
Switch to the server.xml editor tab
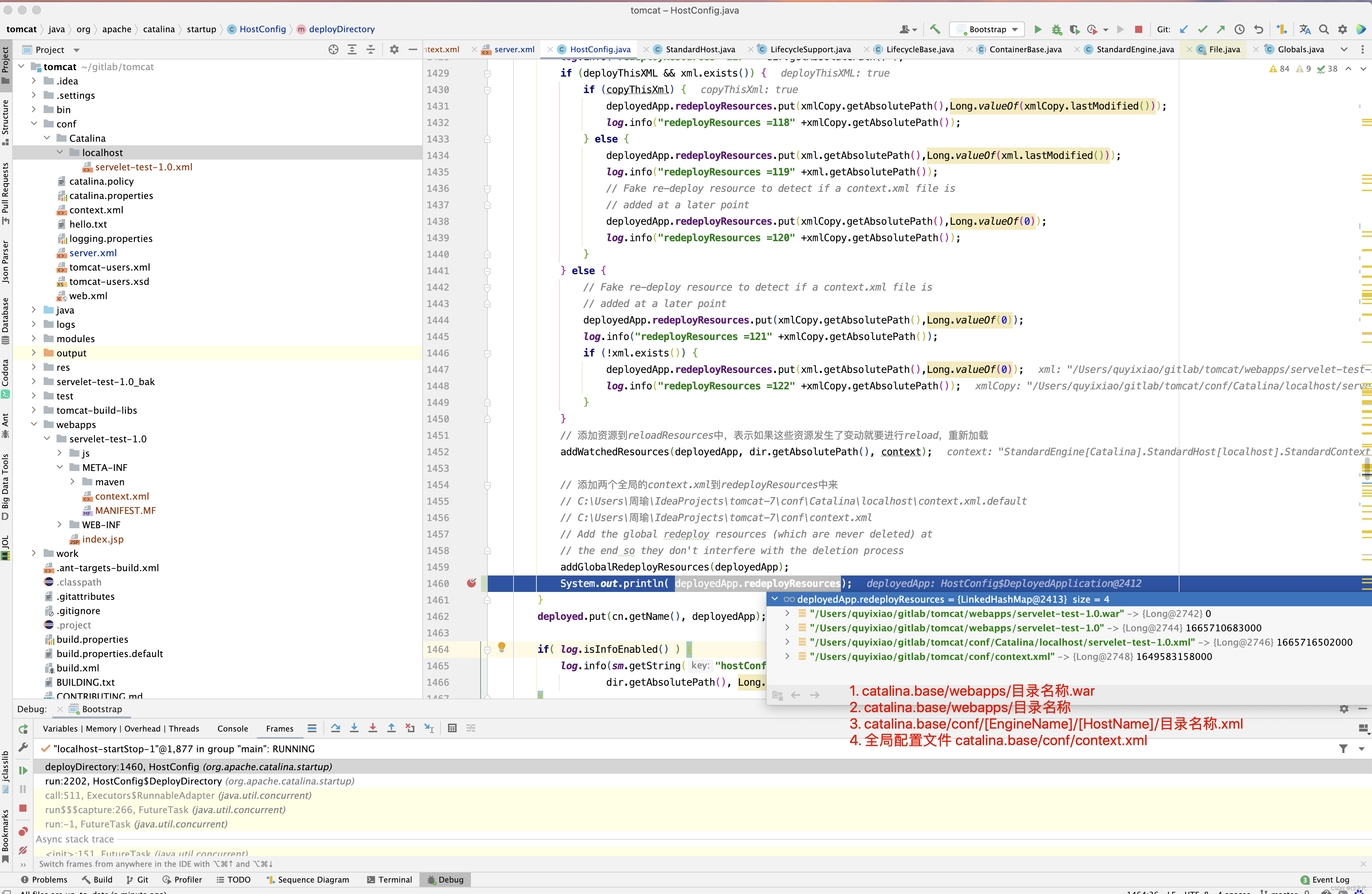tap(514, 50)
